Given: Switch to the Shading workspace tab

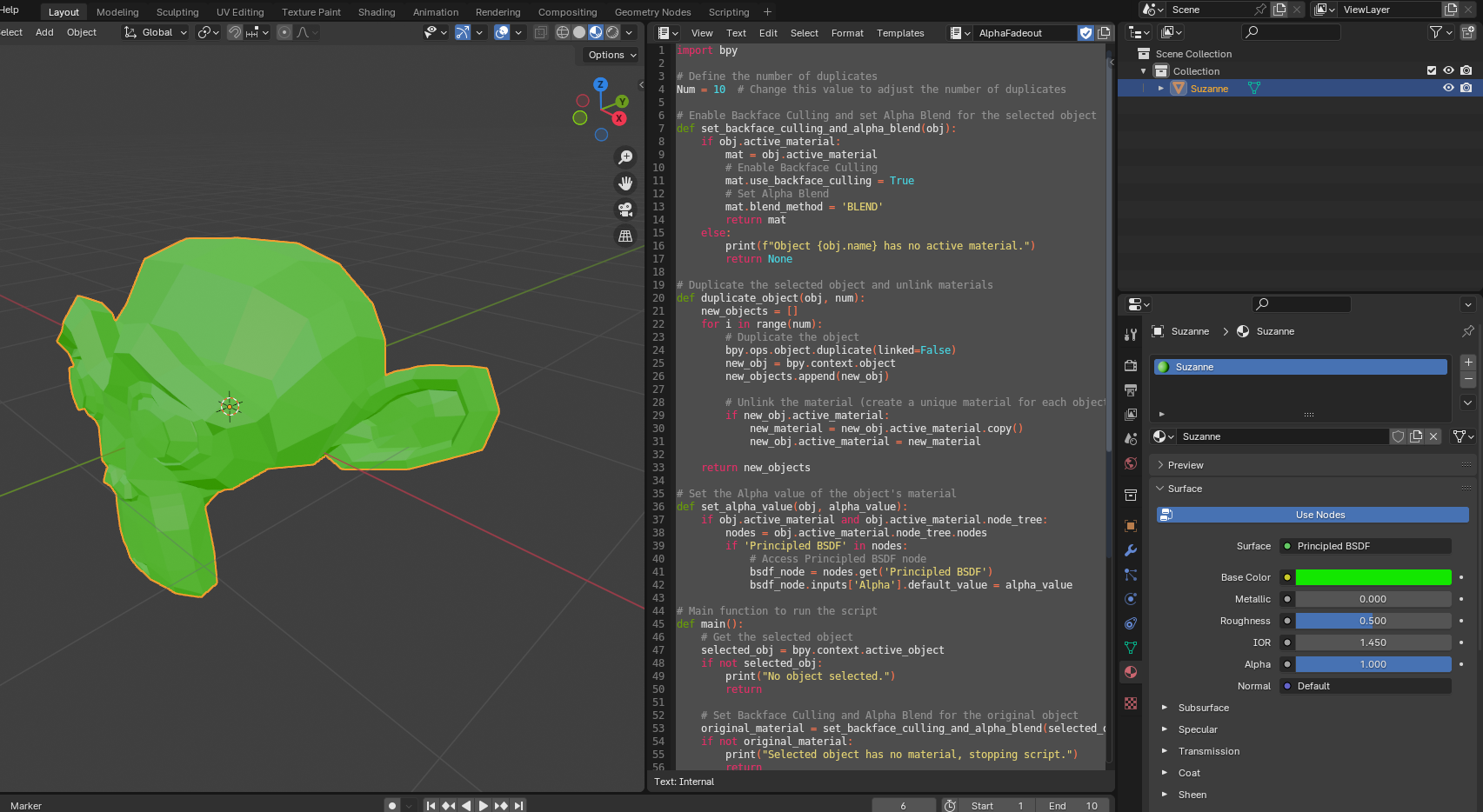Looking at the screenshot, I should point(377,12).
